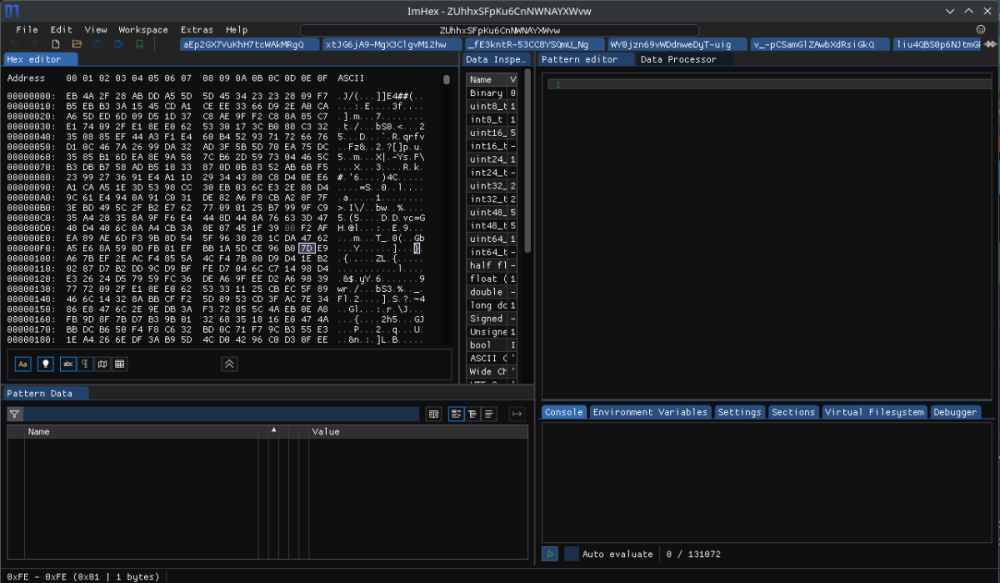Switch to the Environment Variables tab
This screenshot has height=583, width=1000.
(x=650, y=412)
